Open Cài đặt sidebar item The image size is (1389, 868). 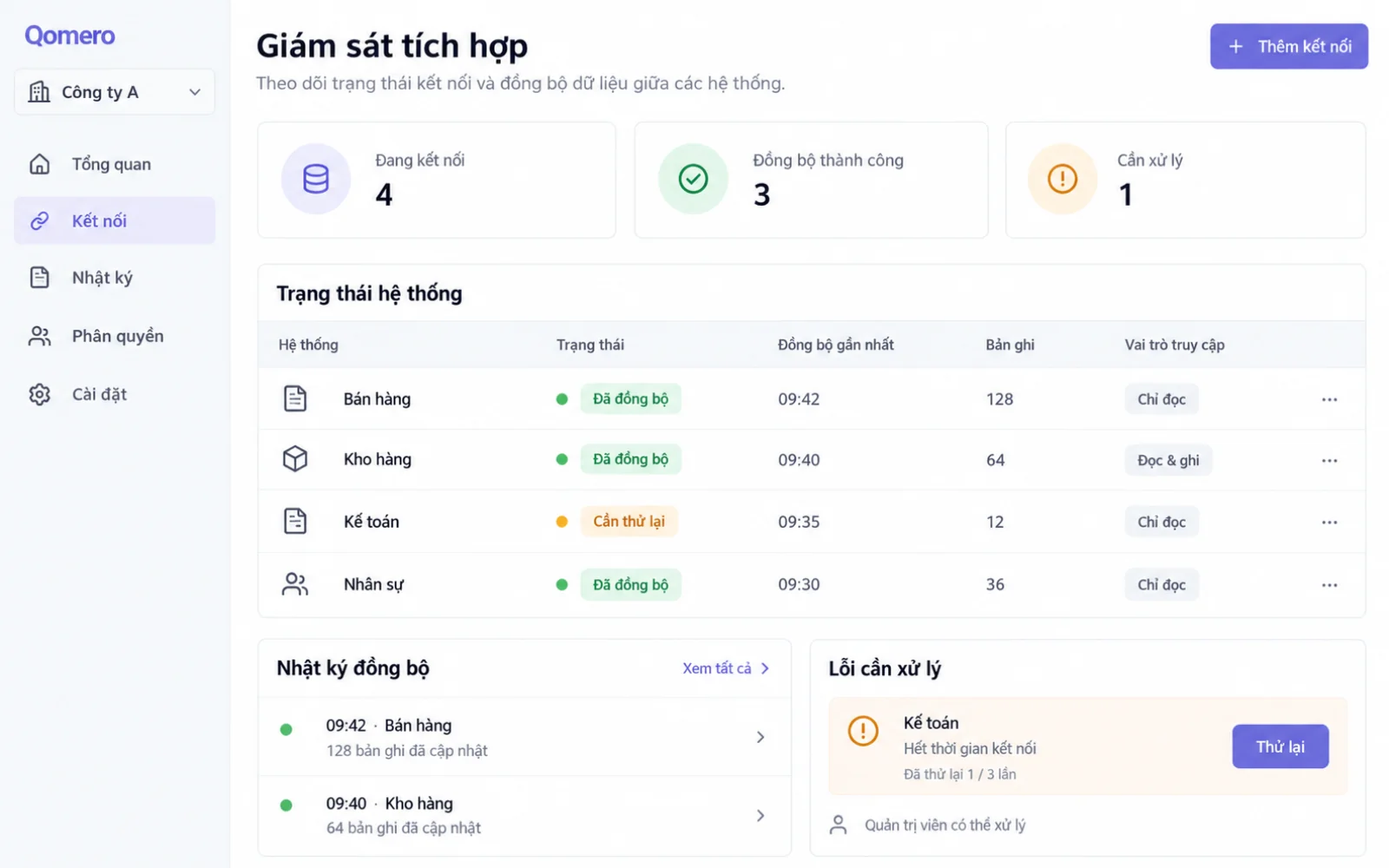pyautogui.click(x=115, y=394)
